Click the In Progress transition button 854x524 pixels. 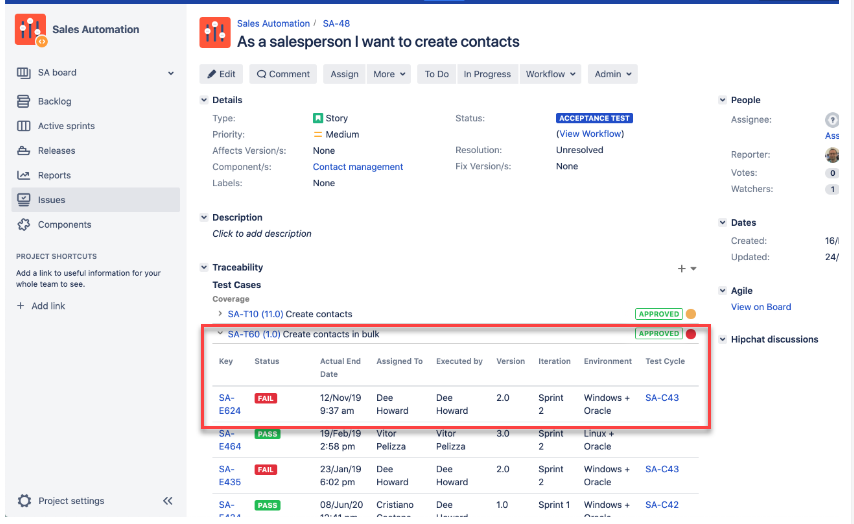[487, 74]
